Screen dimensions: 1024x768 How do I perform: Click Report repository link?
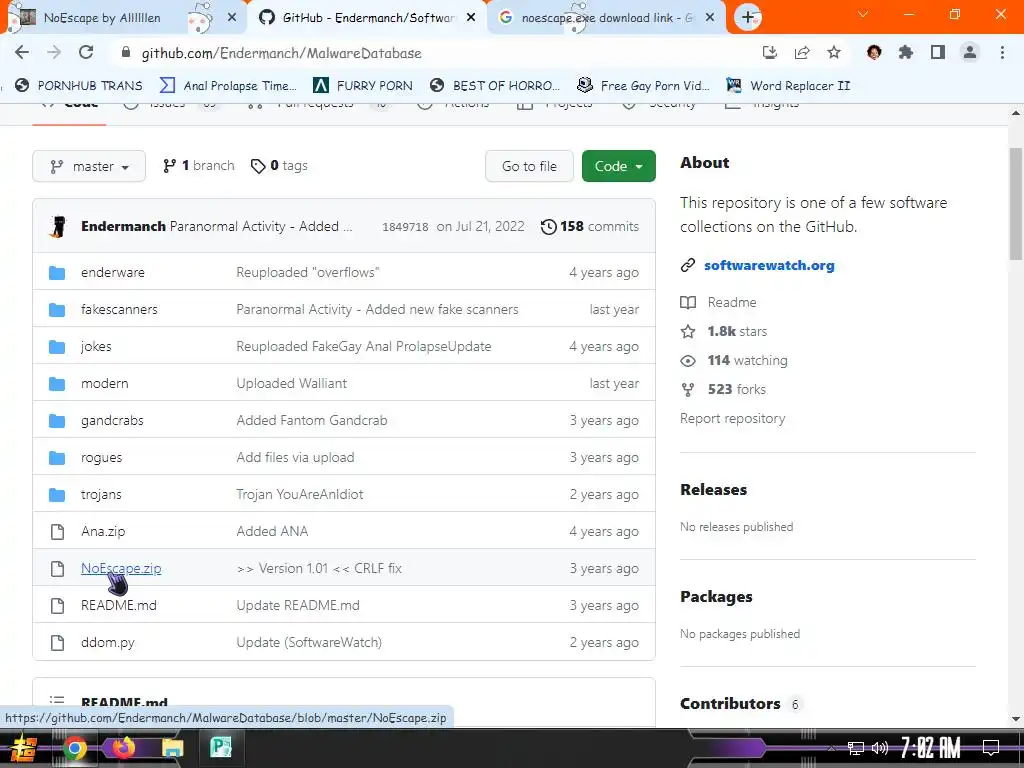click(732, 419)
